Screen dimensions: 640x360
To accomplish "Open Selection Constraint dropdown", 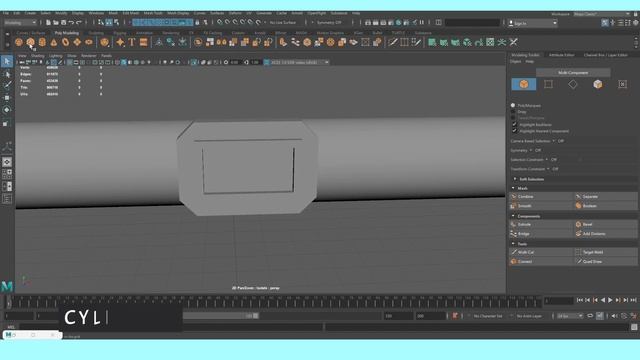I will click(x=547, y=160).
